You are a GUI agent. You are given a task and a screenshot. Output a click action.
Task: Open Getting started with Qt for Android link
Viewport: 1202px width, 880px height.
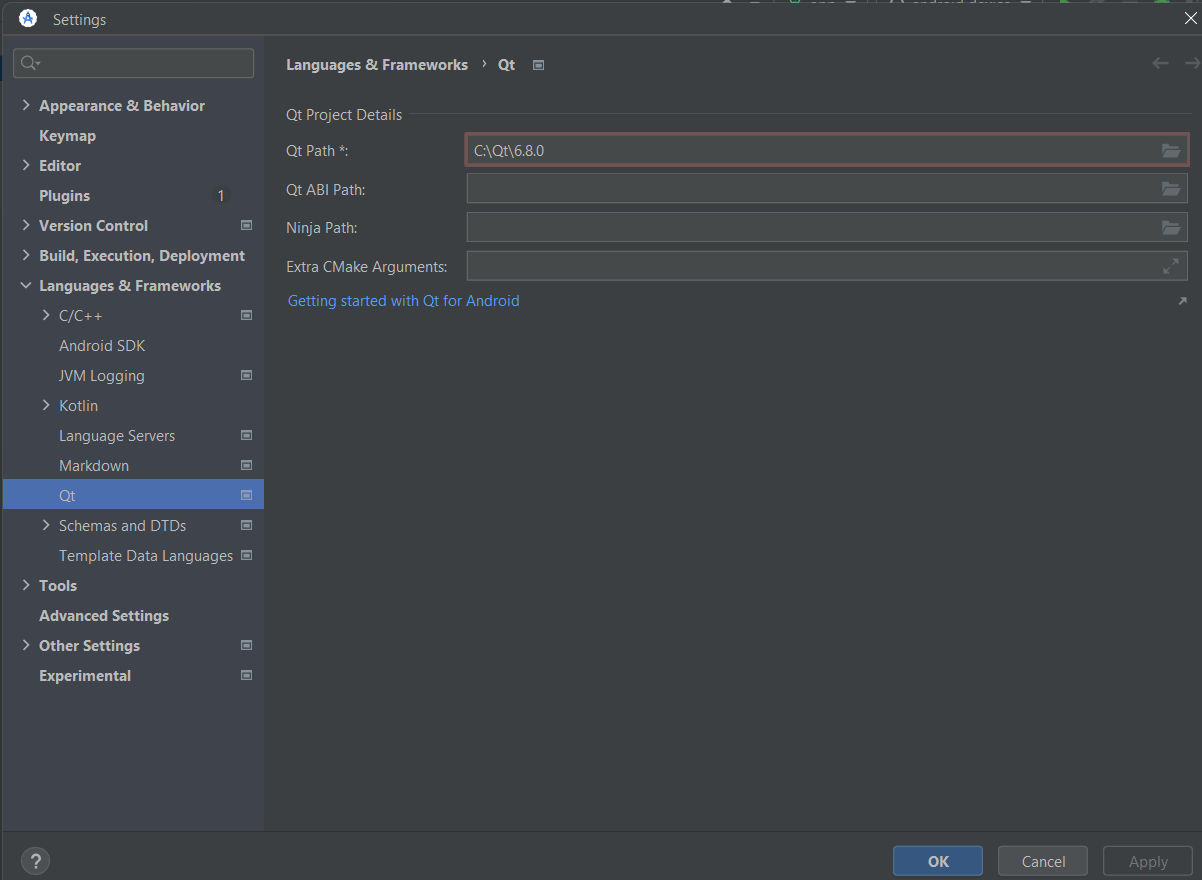(x=403, y=301)
